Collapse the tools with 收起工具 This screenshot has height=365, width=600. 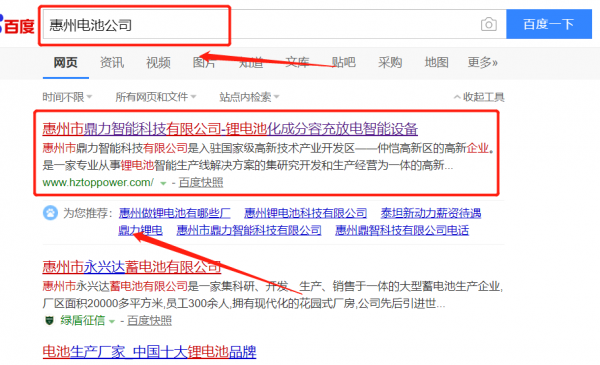coord(479,97)
